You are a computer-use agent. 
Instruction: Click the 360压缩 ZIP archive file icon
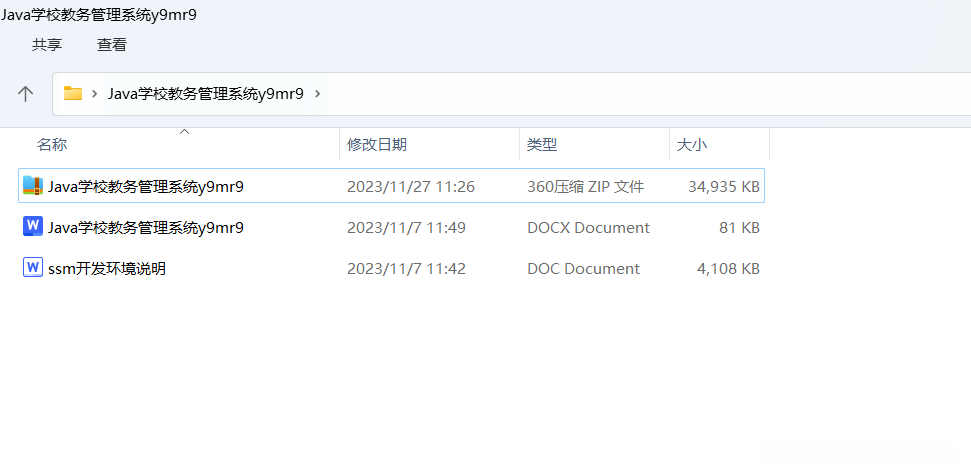[33, 186]
